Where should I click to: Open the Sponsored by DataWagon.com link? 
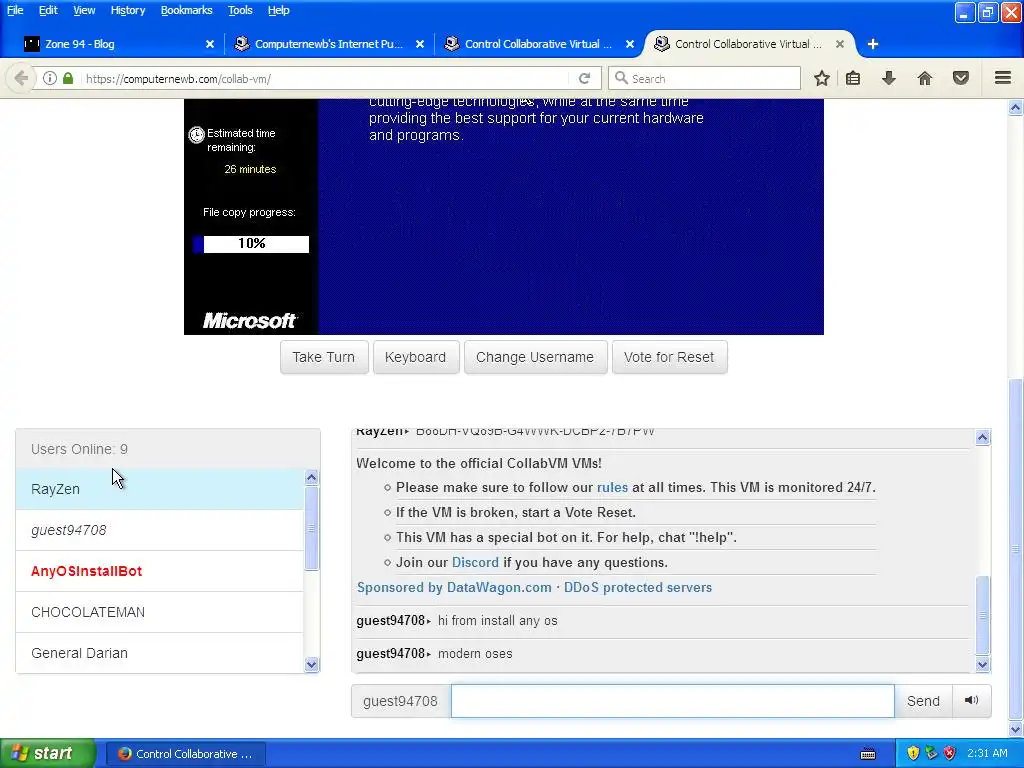click(x=454, y=587)
